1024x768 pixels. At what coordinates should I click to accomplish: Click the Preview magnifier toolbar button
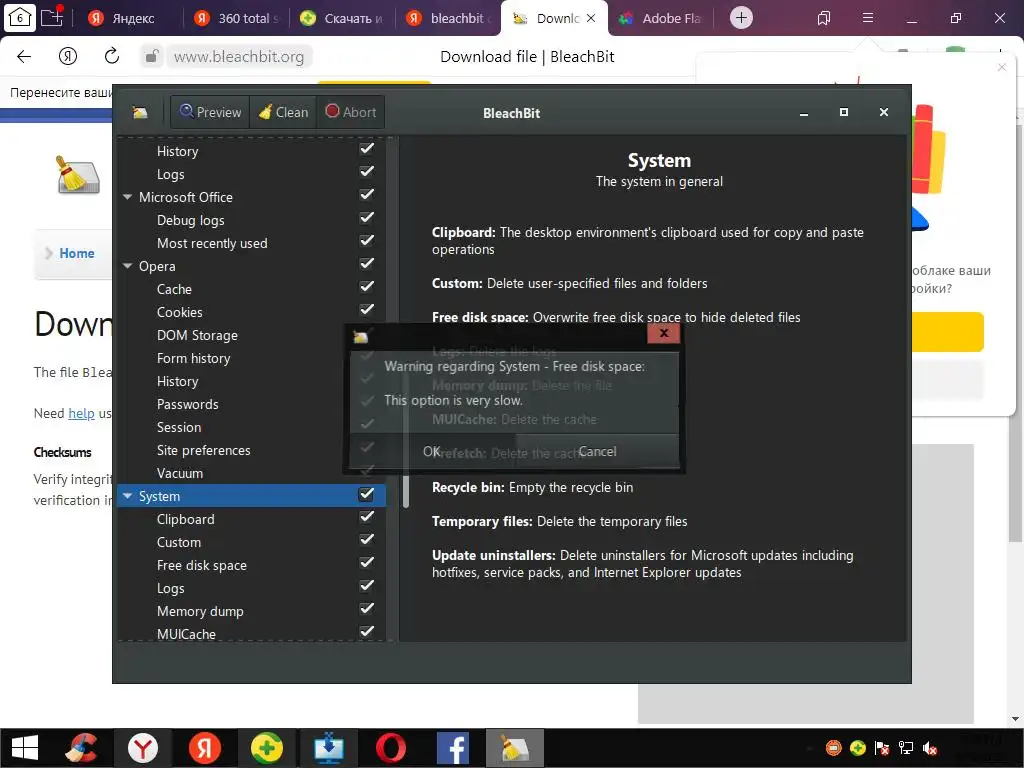[210, 112]
